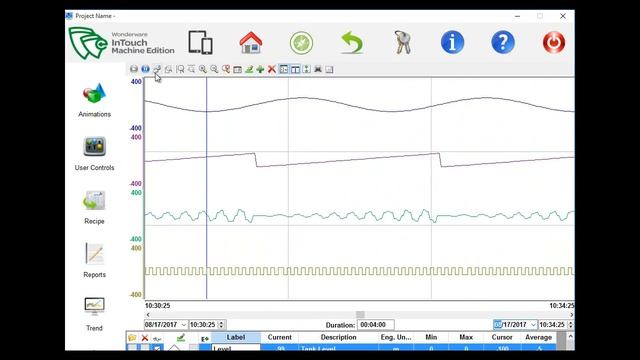
Task: Click the toolbar icon under the mouse pointer
Action: click(157, 69)
